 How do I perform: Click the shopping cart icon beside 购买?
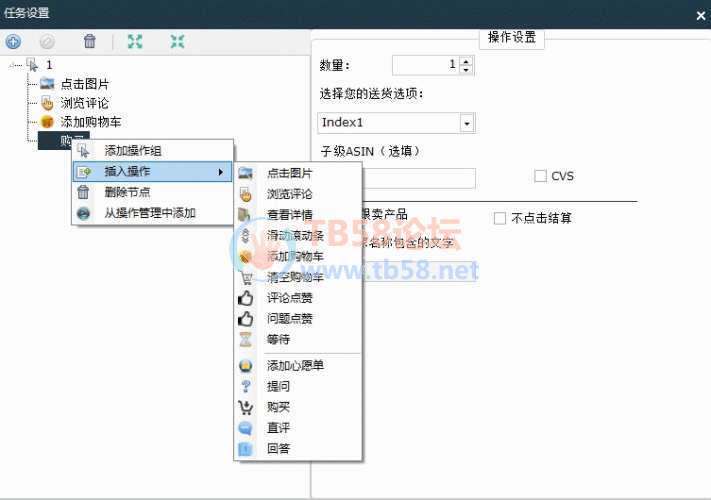click(x=245, y=407)
